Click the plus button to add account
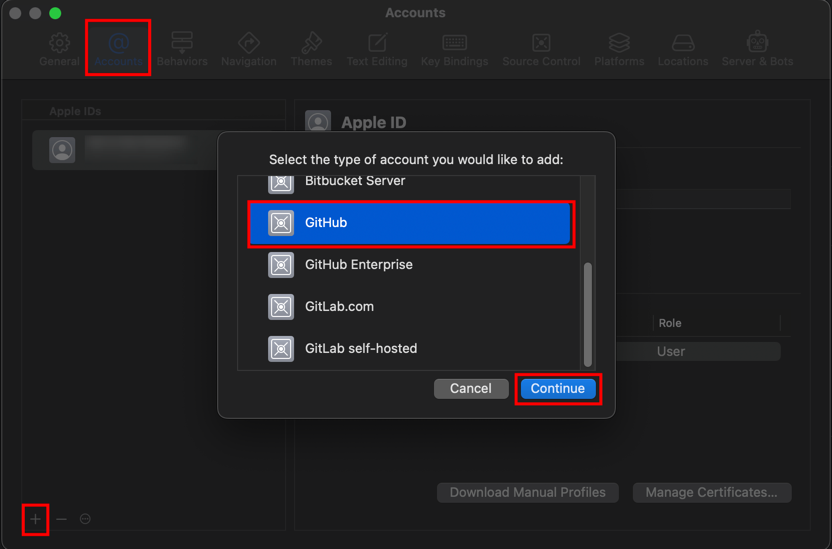 [35, 519]
